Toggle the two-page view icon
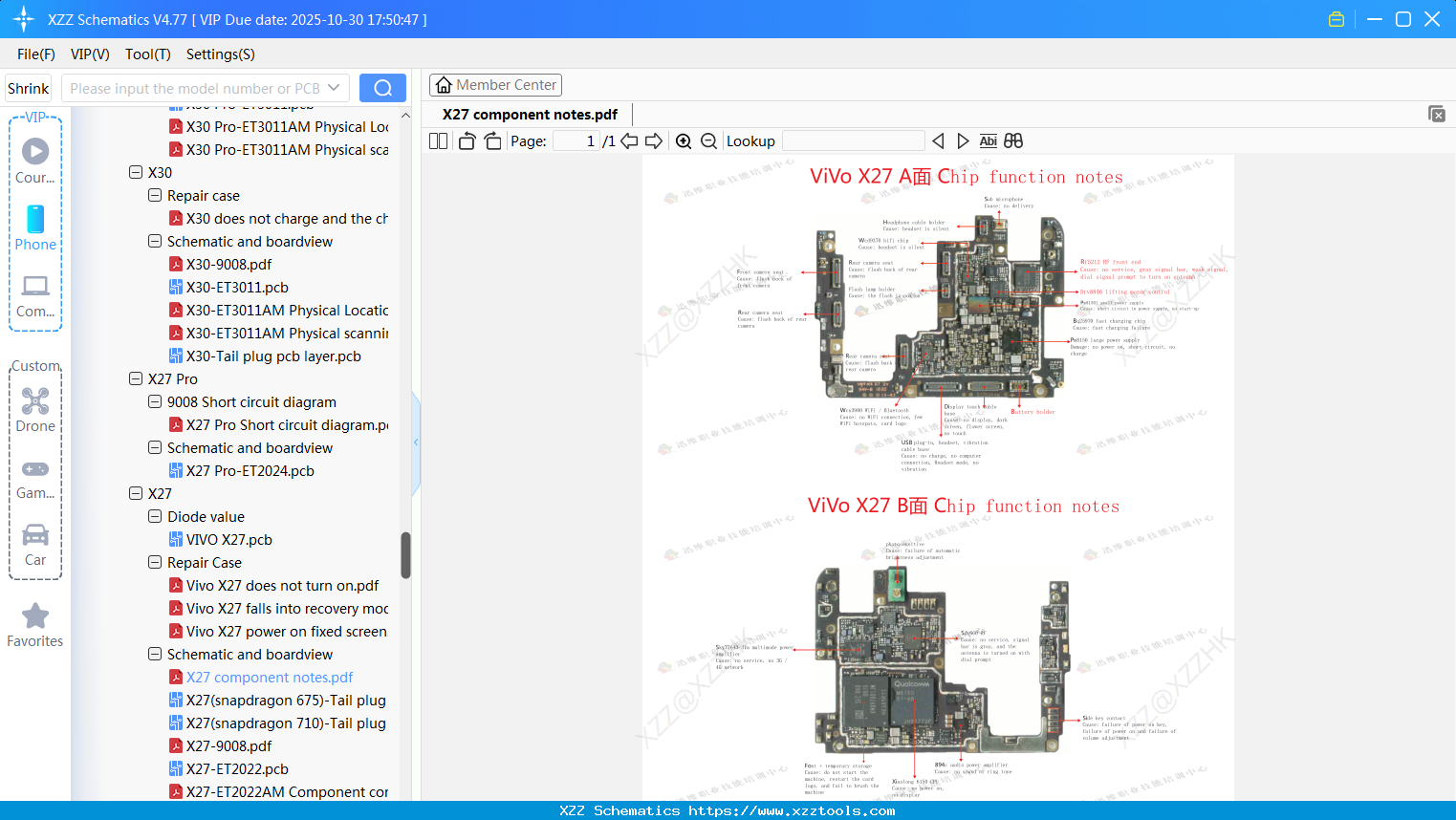This screenshot has width=1456, height=820. coord(438,140)
